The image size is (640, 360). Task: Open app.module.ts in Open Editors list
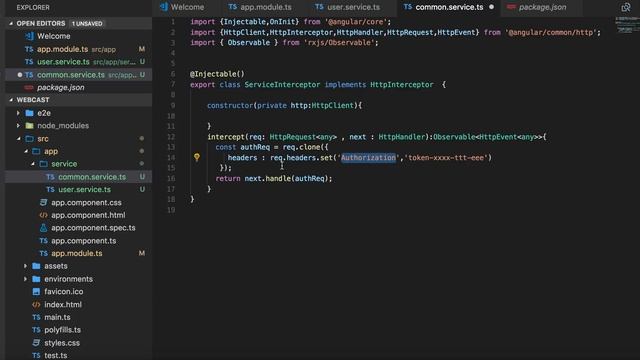pos(78,49)
